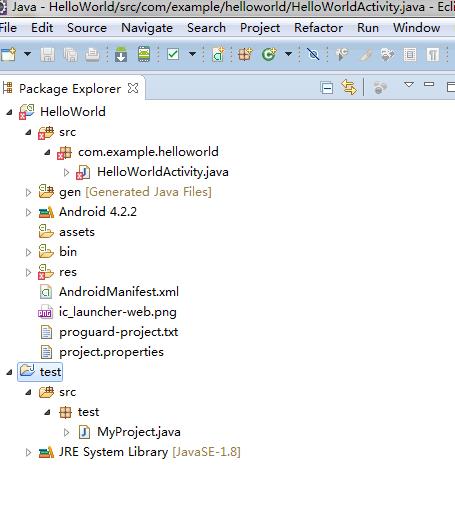The width and height of the screenshot is (455, 517).
Task: Select 'com.example.helloworld' package label
Action: [x=148, y=152]
